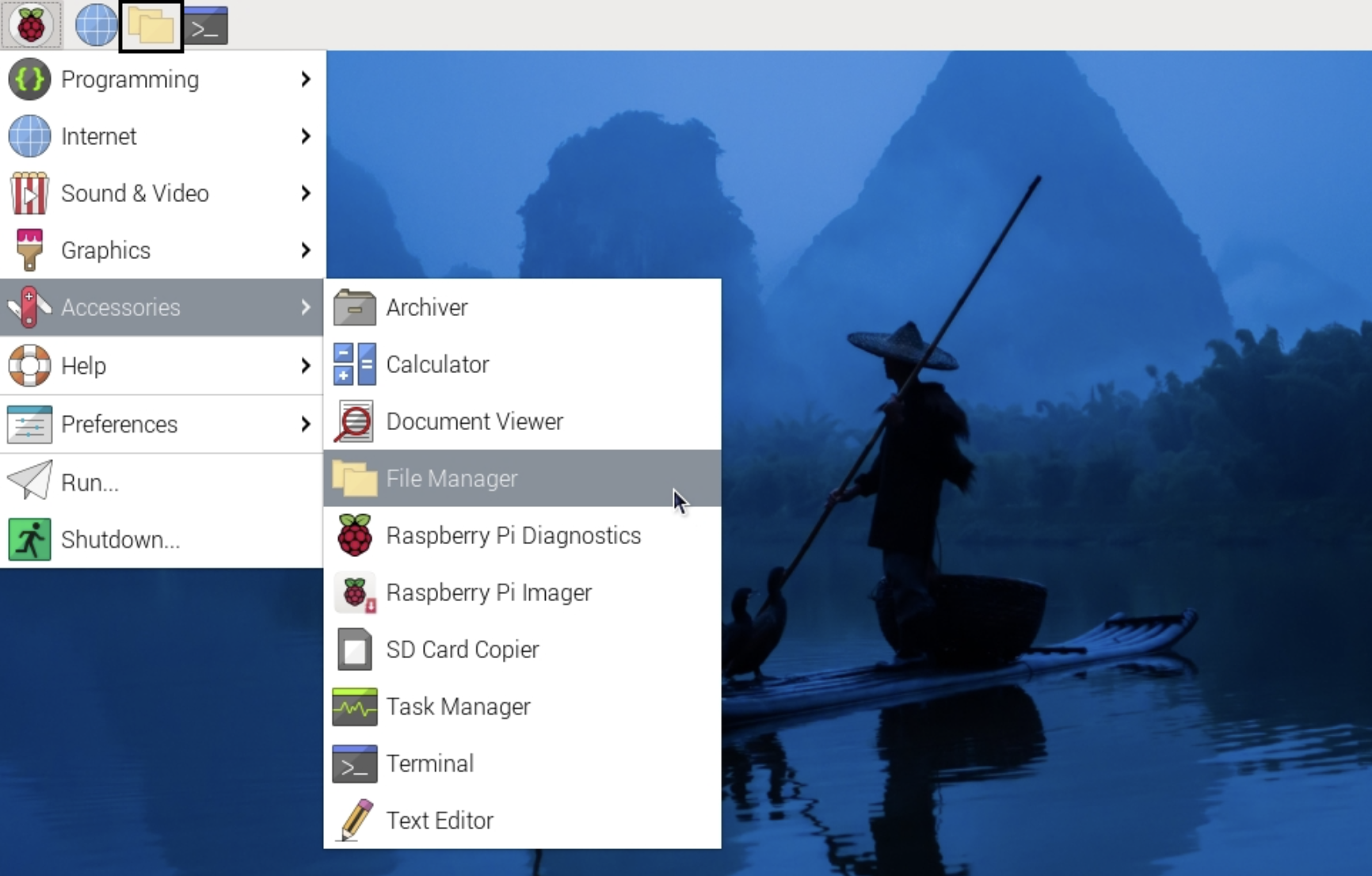Expand the Preferences submenu
Viewport: 1372px width, 876px height.
(119, 425)
